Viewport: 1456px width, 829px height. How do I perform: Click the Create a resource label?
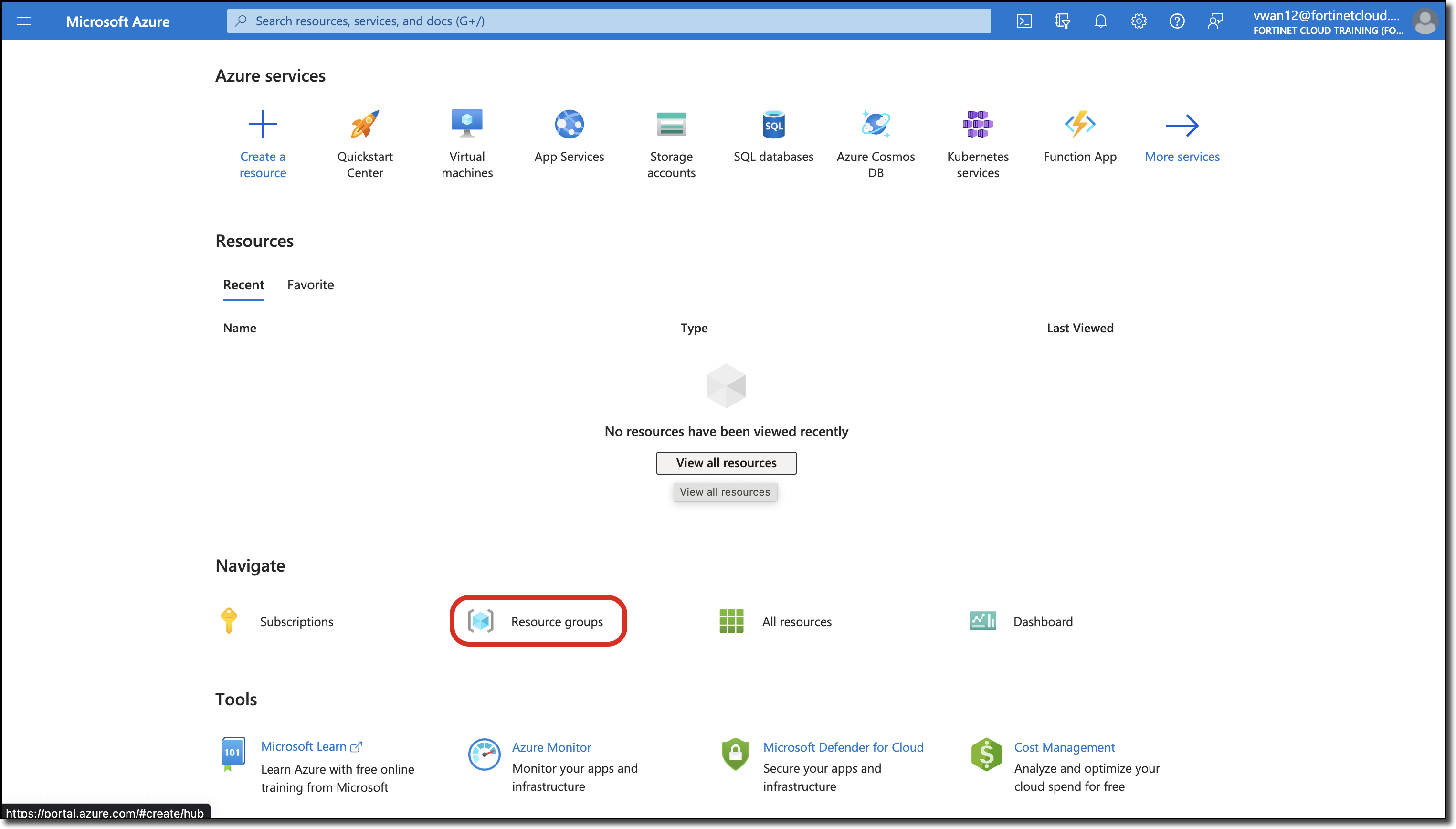(263, 165)
